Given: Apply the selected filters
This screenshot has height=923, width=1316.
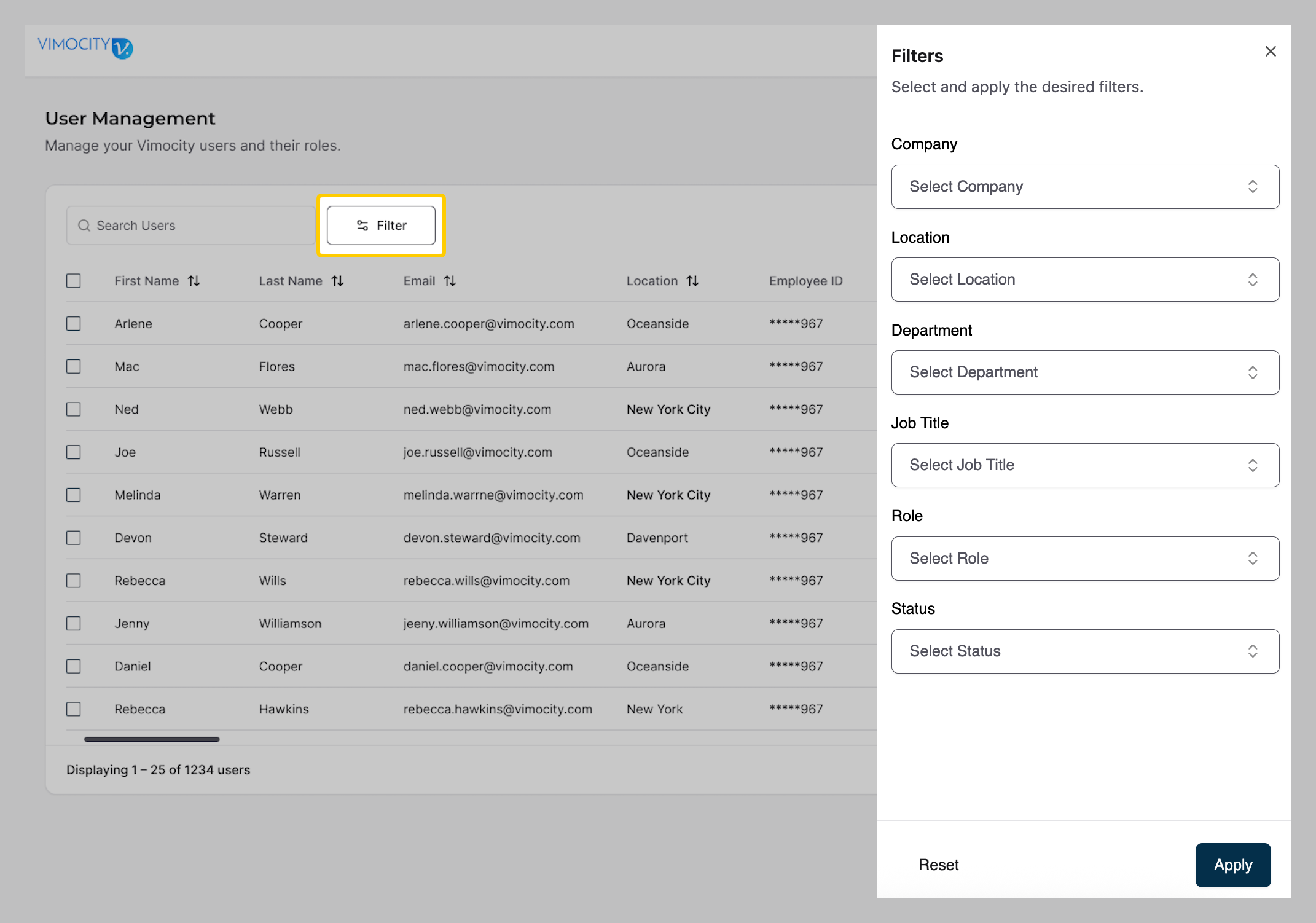Looking at the screenshot, I should pos(1233,865).
